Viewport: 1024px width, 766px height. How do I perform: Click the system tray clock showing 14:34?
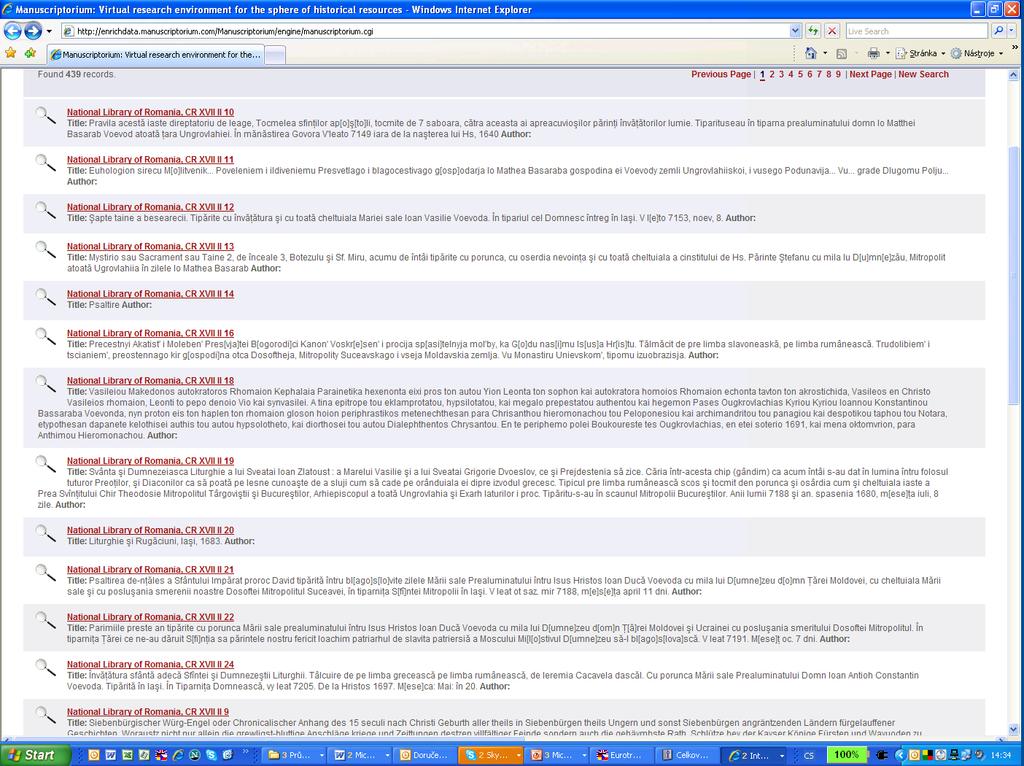tap(1001, 756)
